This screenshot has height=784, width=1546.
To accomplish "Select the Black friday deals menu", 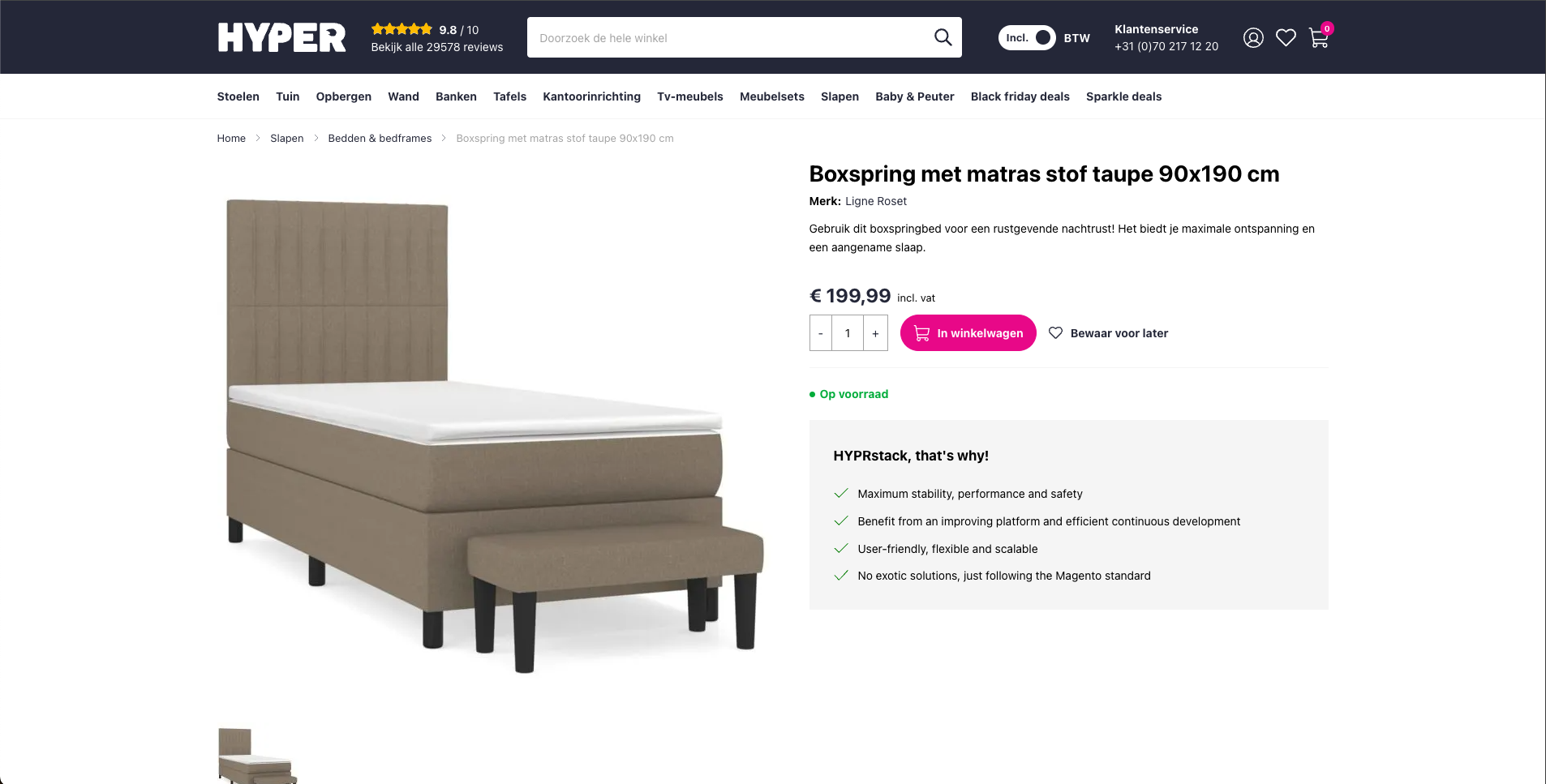I will tap(1020, 96).
